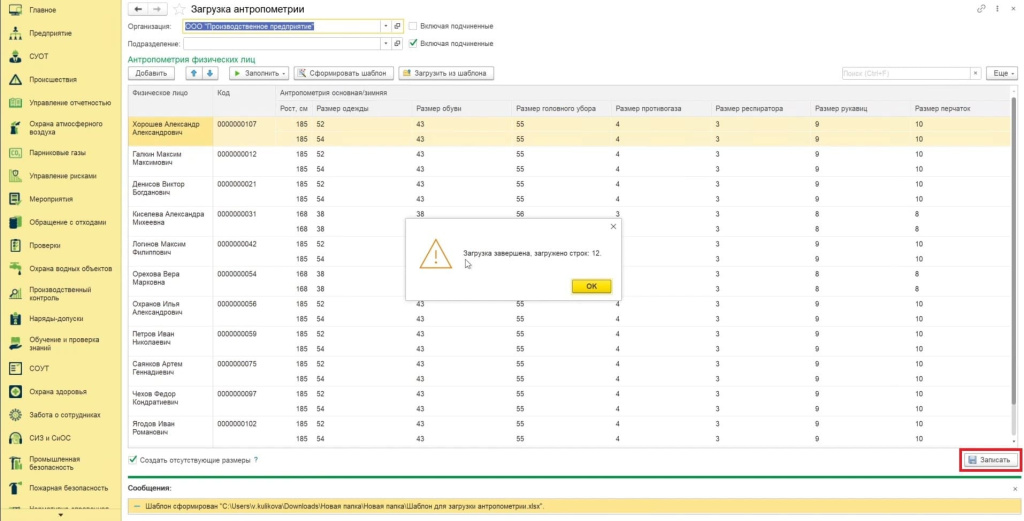
Task: Go back with left arrow button
Action: (x=137, y=9)
